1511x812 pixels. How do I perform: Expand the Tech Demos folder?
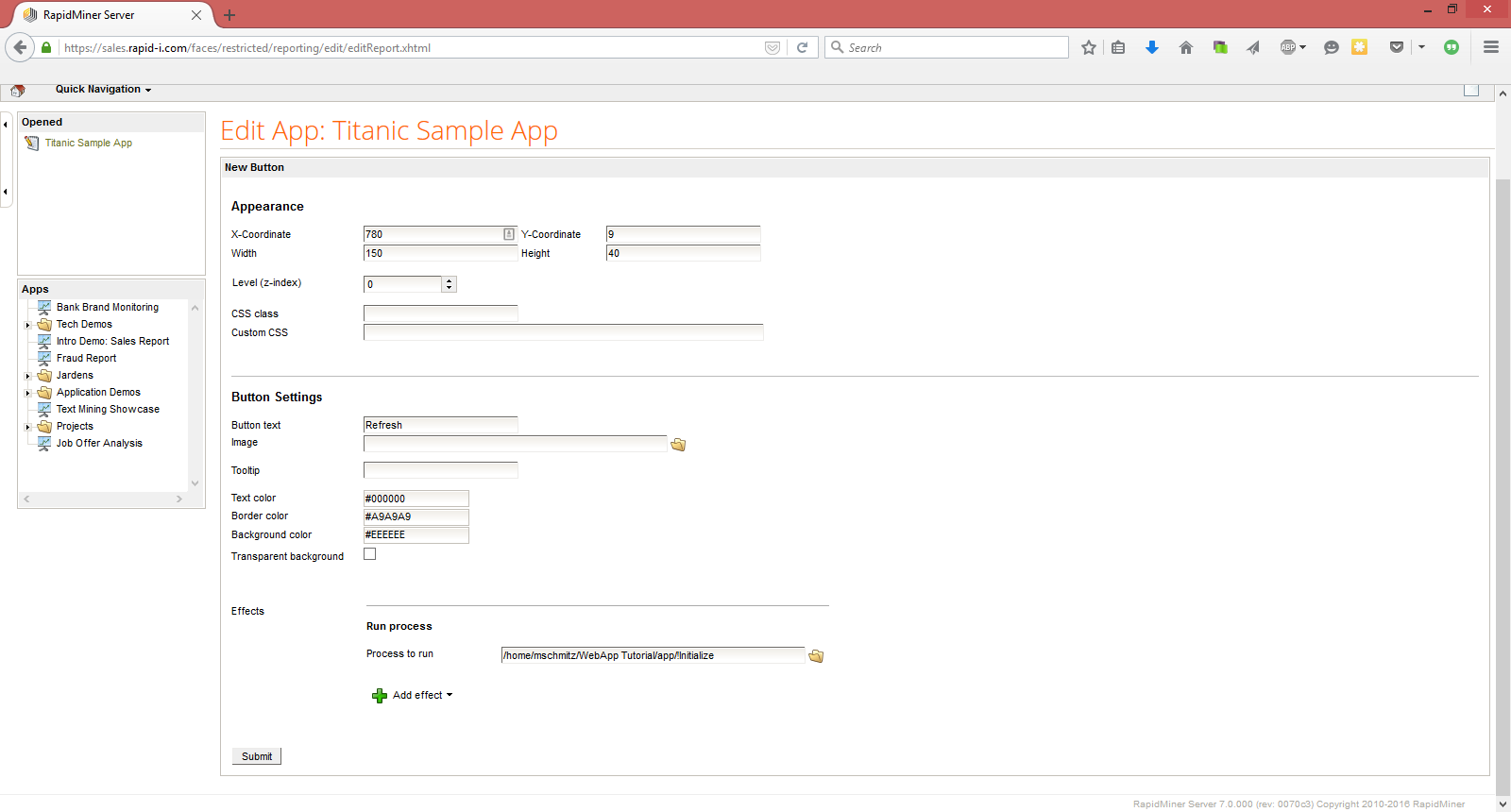click(28, 325)
